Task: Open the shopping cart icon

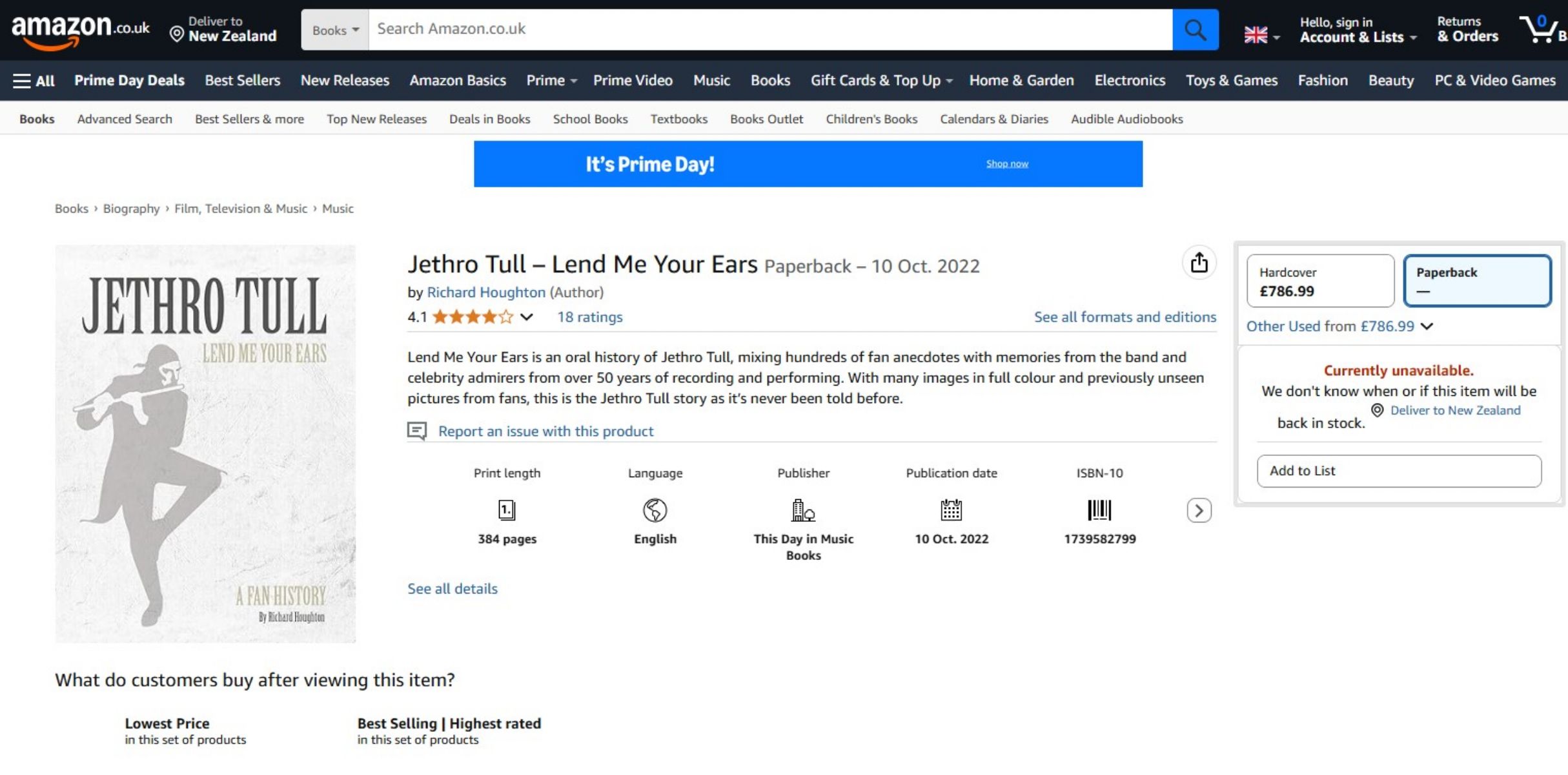Action: point(1542,30)
